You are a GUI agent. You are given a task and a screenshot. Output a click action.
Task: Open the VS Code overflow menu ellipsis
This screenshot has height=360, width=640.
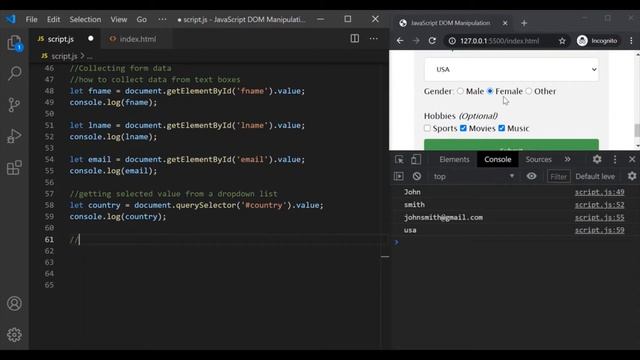coord(162,19)
